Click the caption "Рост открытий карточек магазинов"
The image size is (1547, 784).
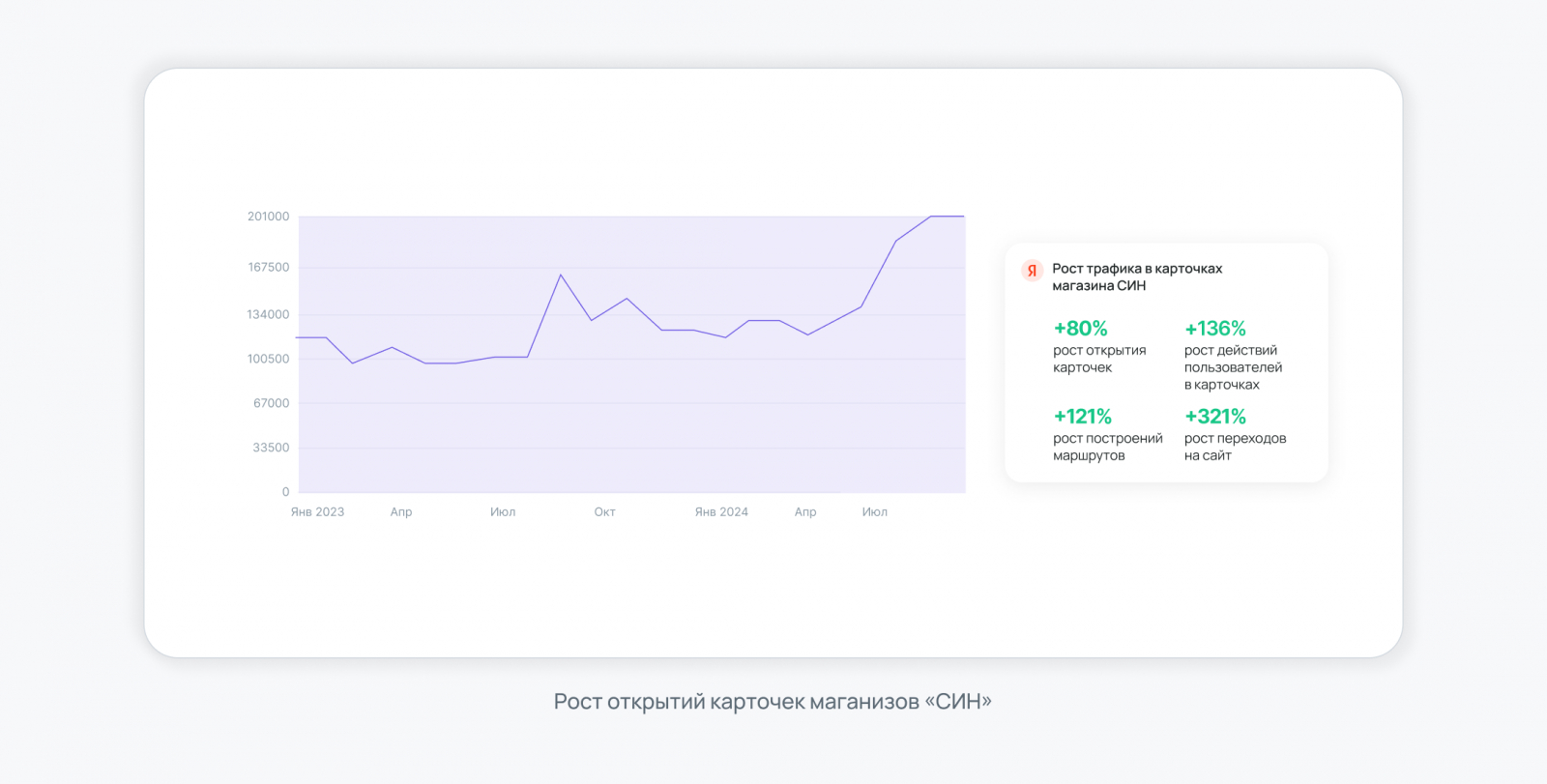(773, 702)
